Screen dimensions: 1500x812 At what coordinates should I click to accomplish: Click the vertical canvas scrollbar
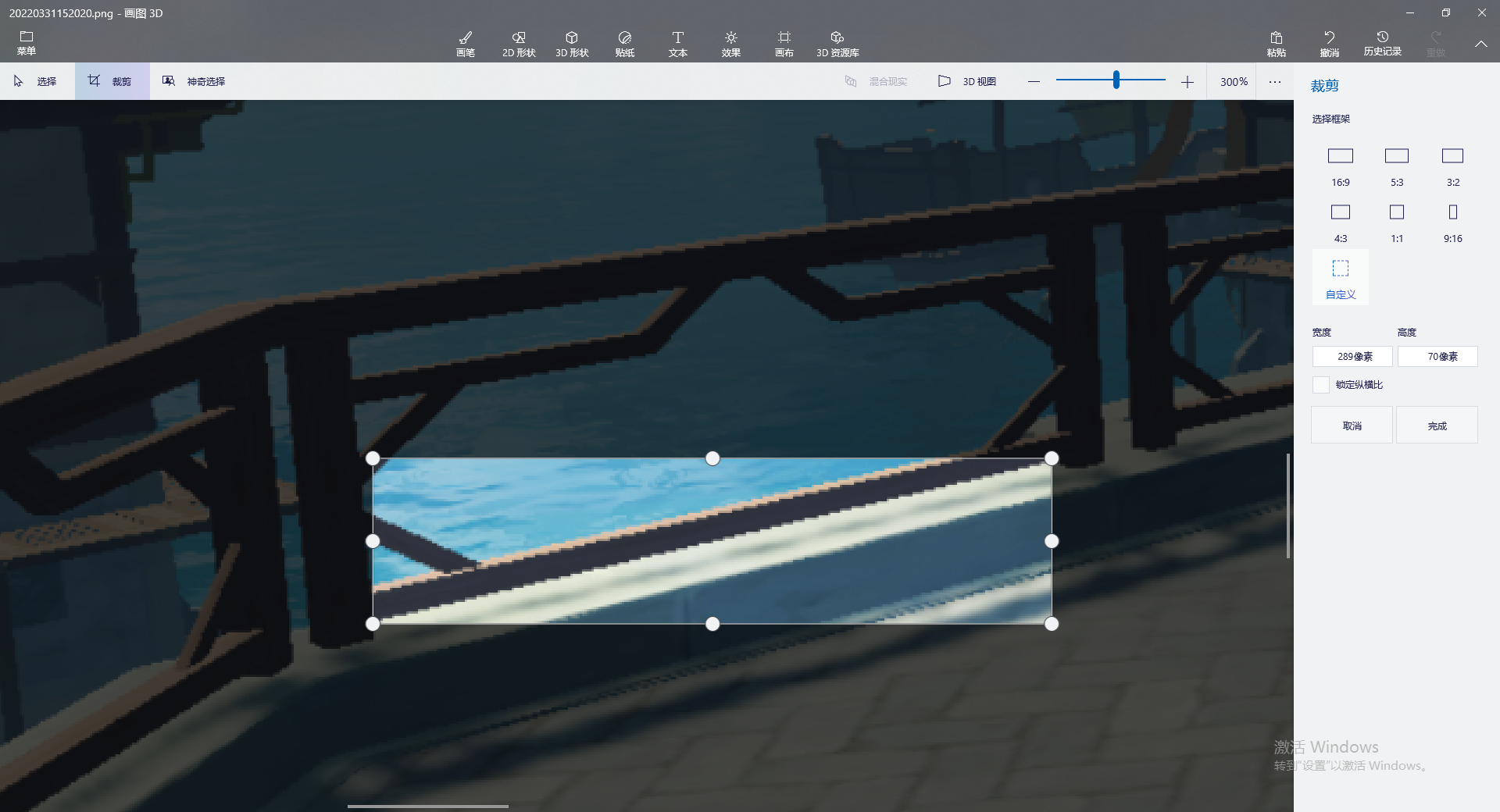pos(1287,506)
